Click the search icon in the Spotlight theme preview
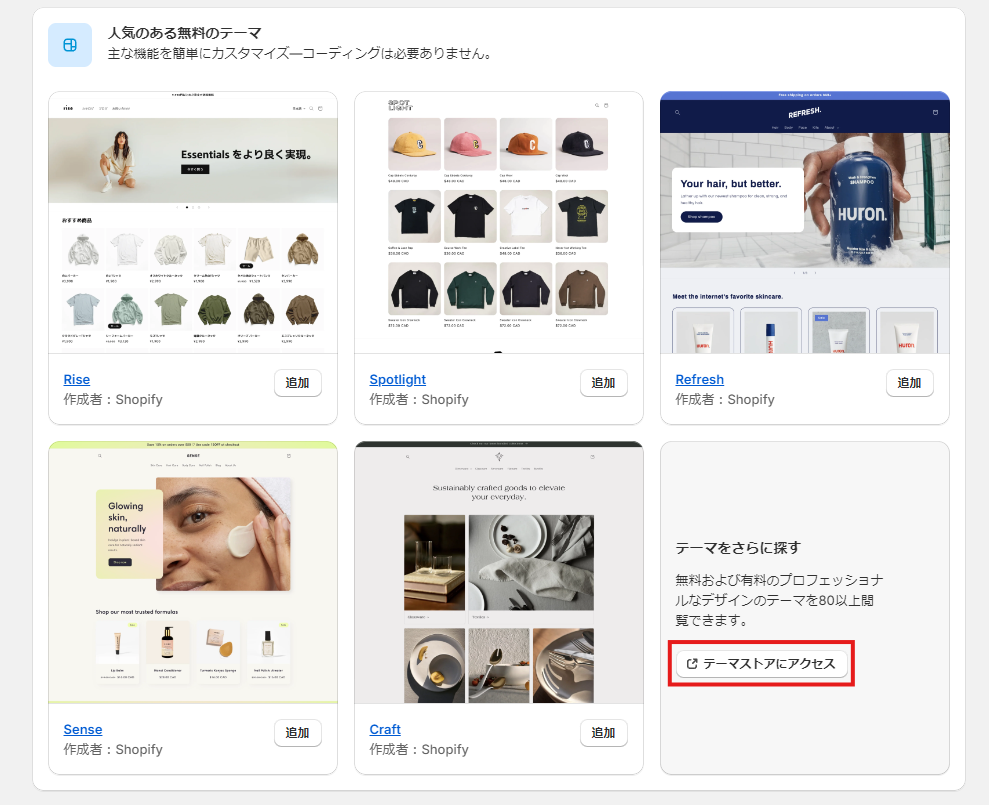 pos(597,103)
